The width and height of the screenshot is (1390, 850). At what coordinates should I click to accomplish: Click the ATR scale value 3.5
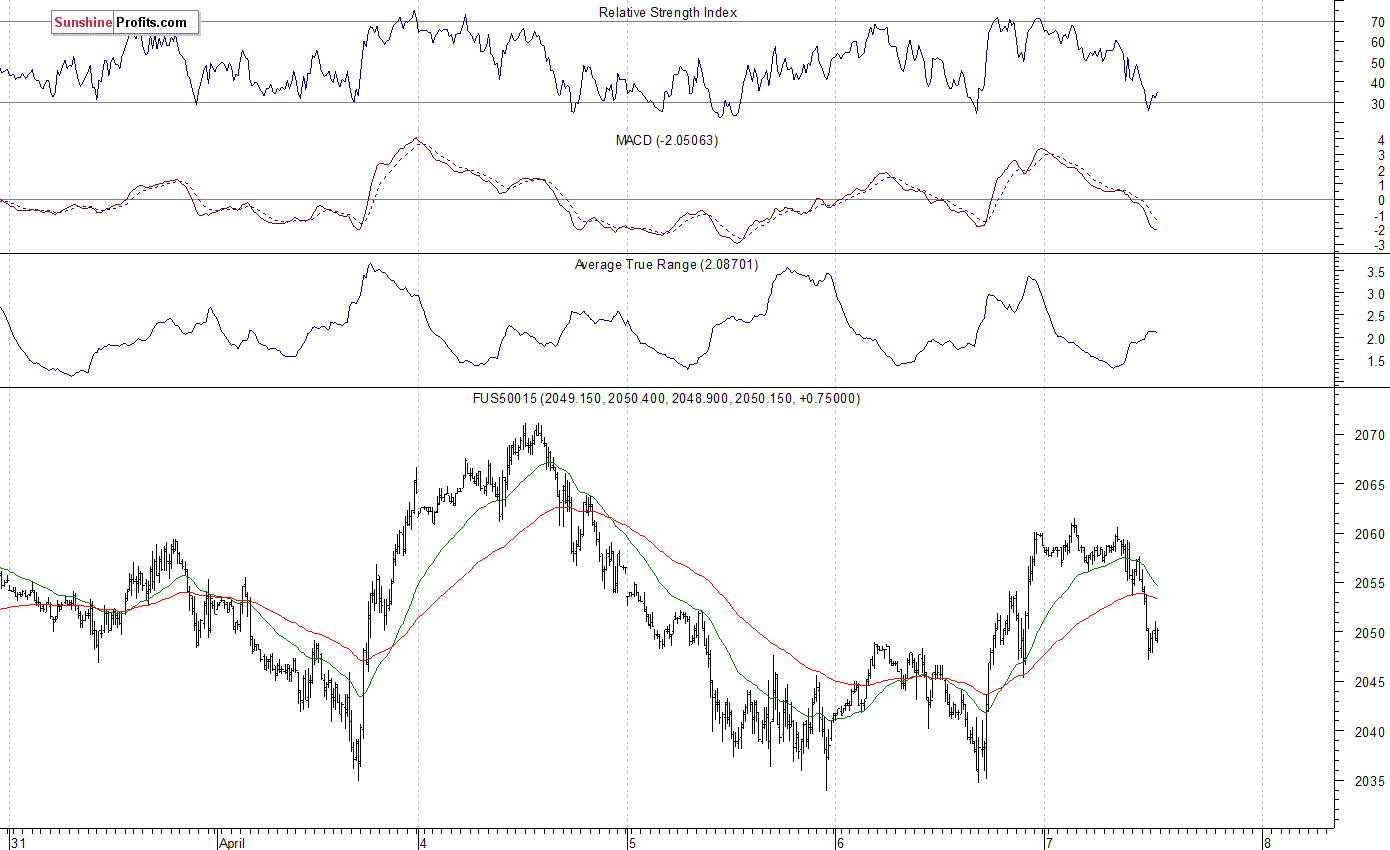1375,272
